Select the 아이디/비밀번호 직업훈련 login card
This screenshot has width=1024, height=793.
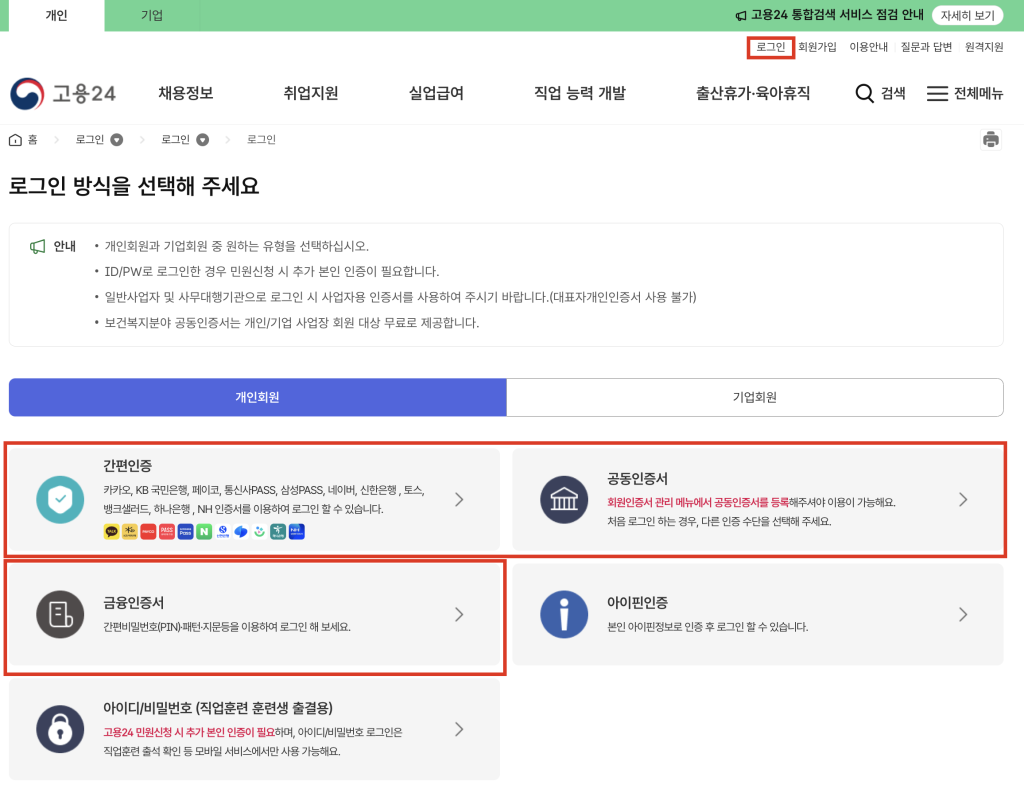[x=254, y=729]
